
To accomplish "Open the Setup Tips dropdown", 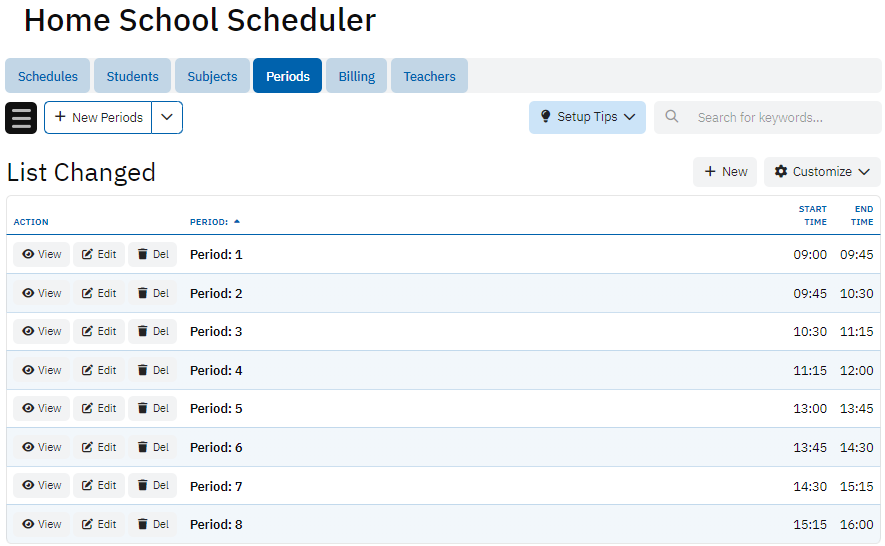I will (x=587, y=118).
